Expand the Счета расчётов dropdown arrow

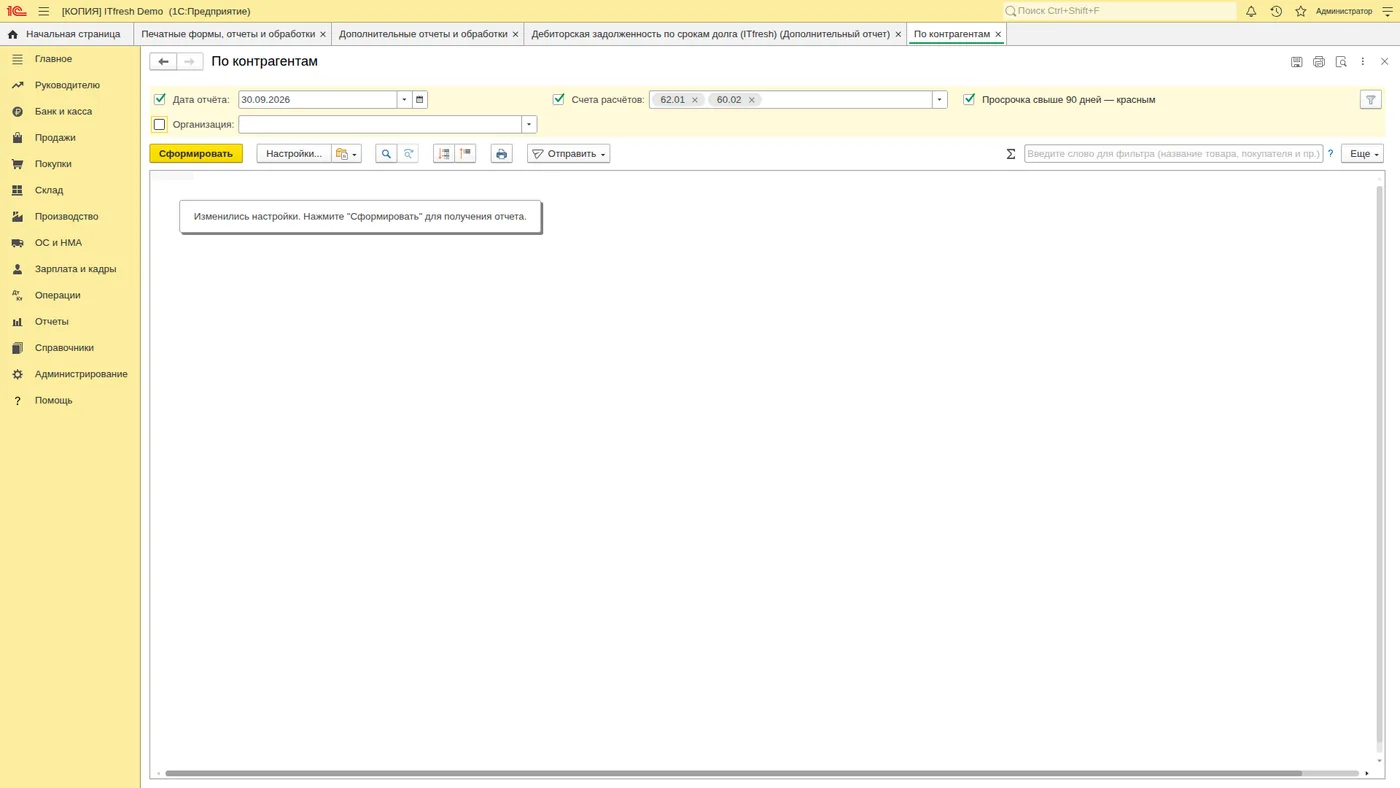click(x=939, y=100)
